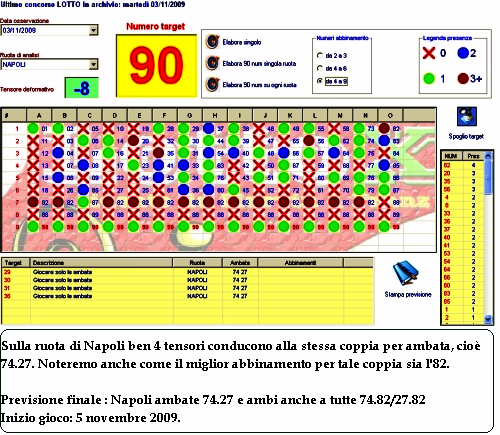Click the NUM list scrollbar thumb
Viewport: 500px width, 435px height.
tap(488, 177)
